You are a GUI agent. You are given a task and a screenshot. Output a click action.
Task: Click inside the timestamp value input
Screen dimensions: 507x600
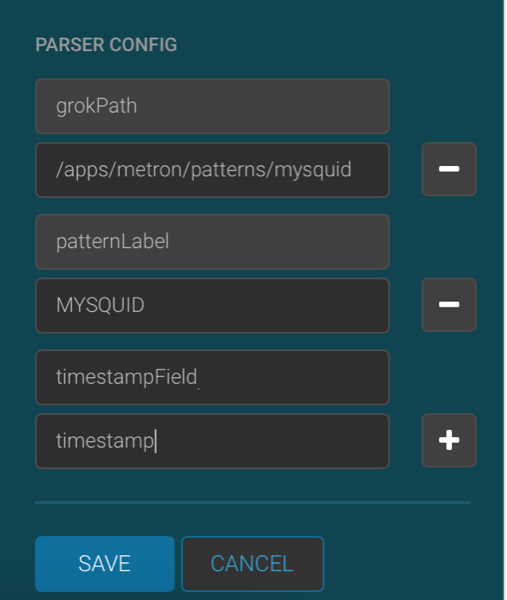[x=212, y=441]
